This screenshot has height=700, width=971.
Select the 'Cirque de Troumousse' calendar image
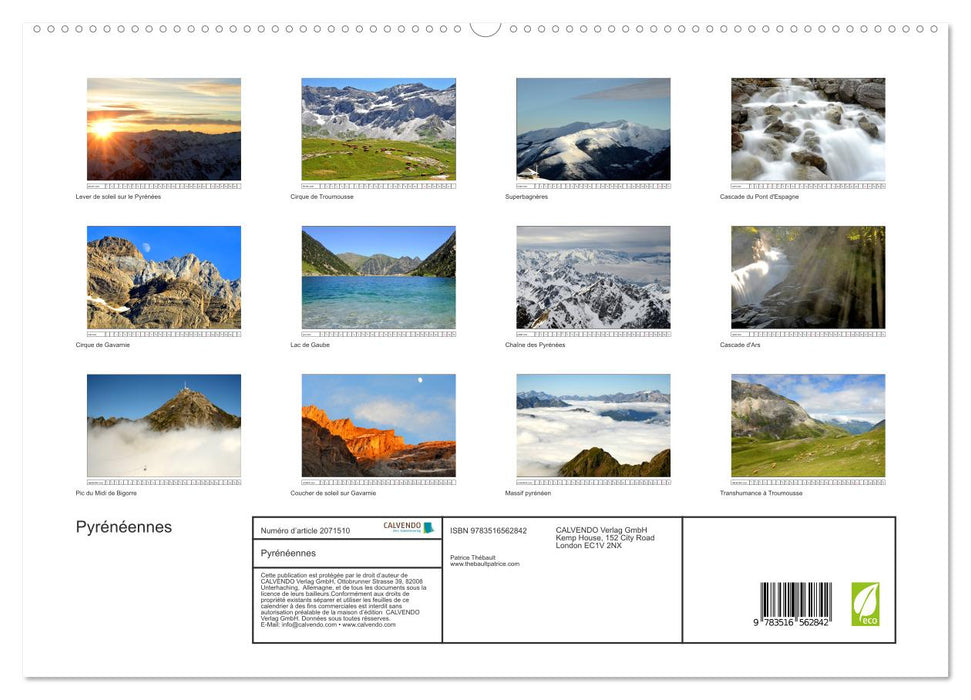378,131
